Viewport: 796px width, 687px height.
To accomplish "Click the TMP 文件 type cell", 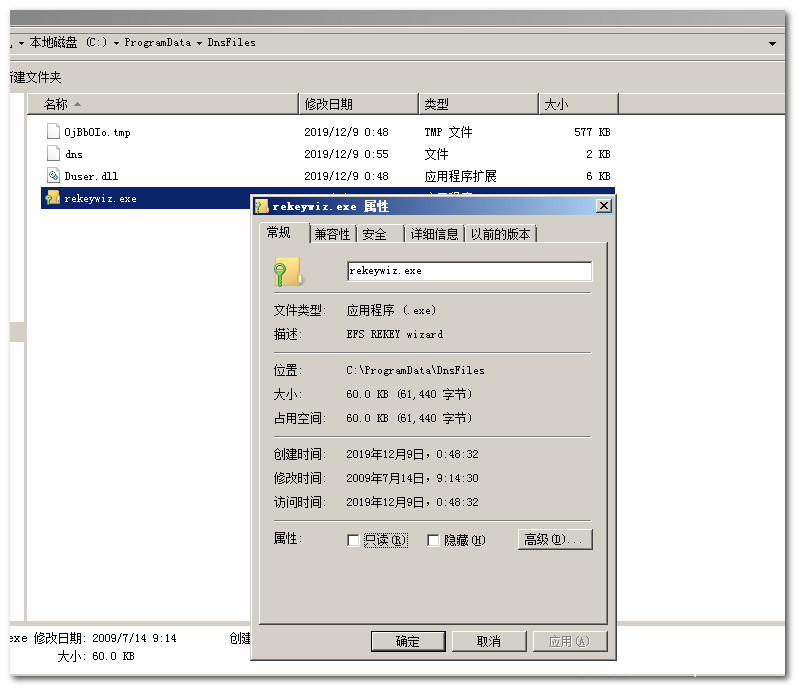I will click(448, 132).
